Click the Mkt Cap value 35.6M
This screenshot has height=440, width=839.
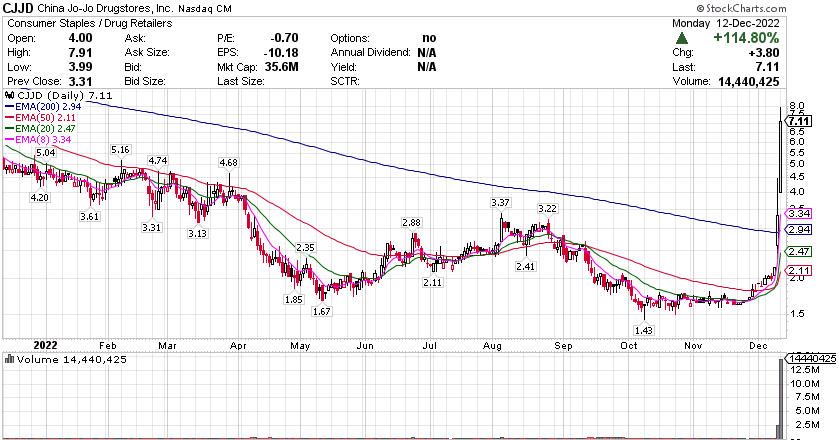coord(281,67)
